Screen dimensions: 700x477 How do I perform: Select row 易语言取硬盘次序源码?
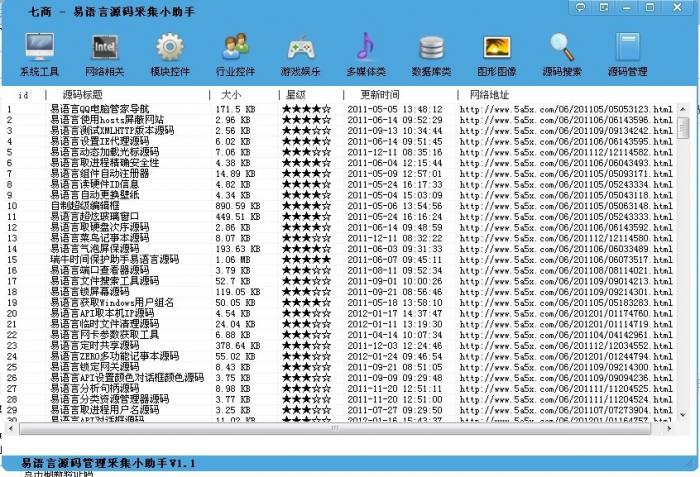pyautogui.click(x=340, y=227)
